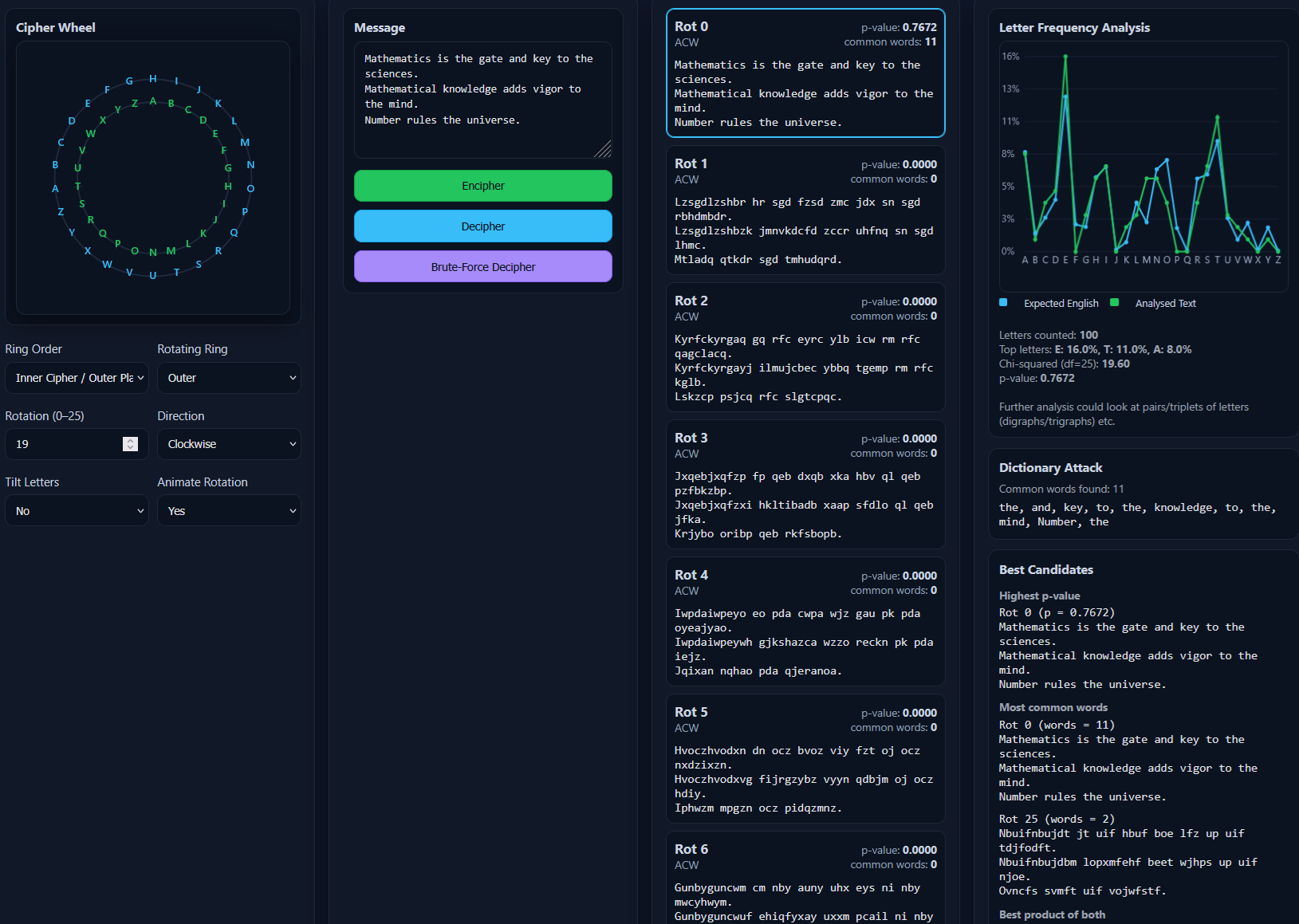1299x924 pixels.
Task: Click the Expected English legend swatch
Action: tap(1004, 303)
